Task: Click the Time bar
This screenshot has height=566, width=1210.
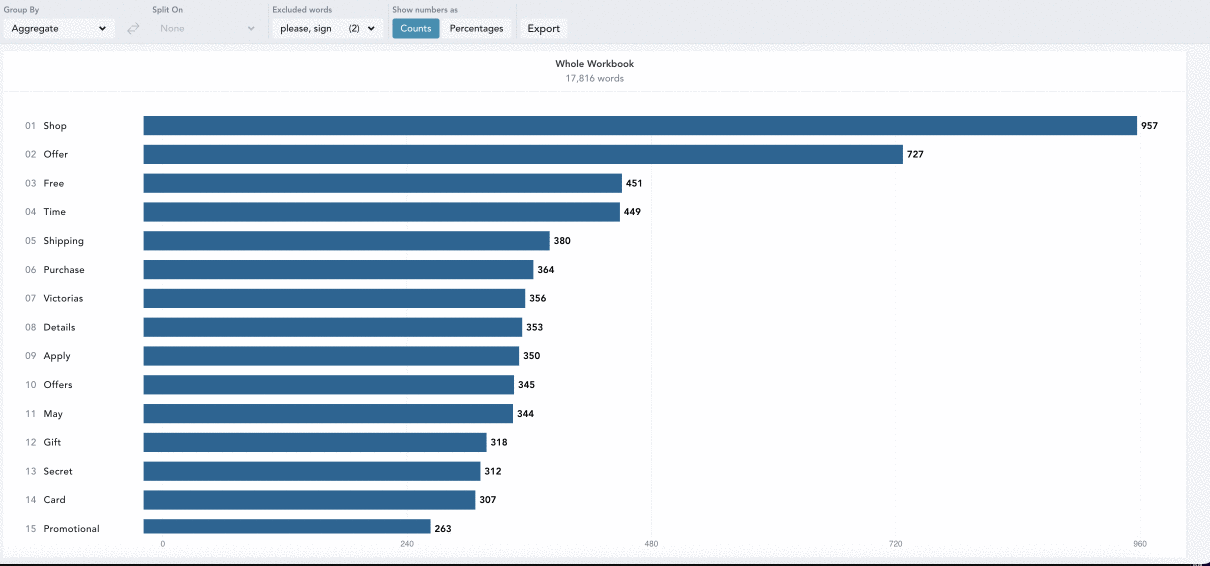Action: point(382,212)
